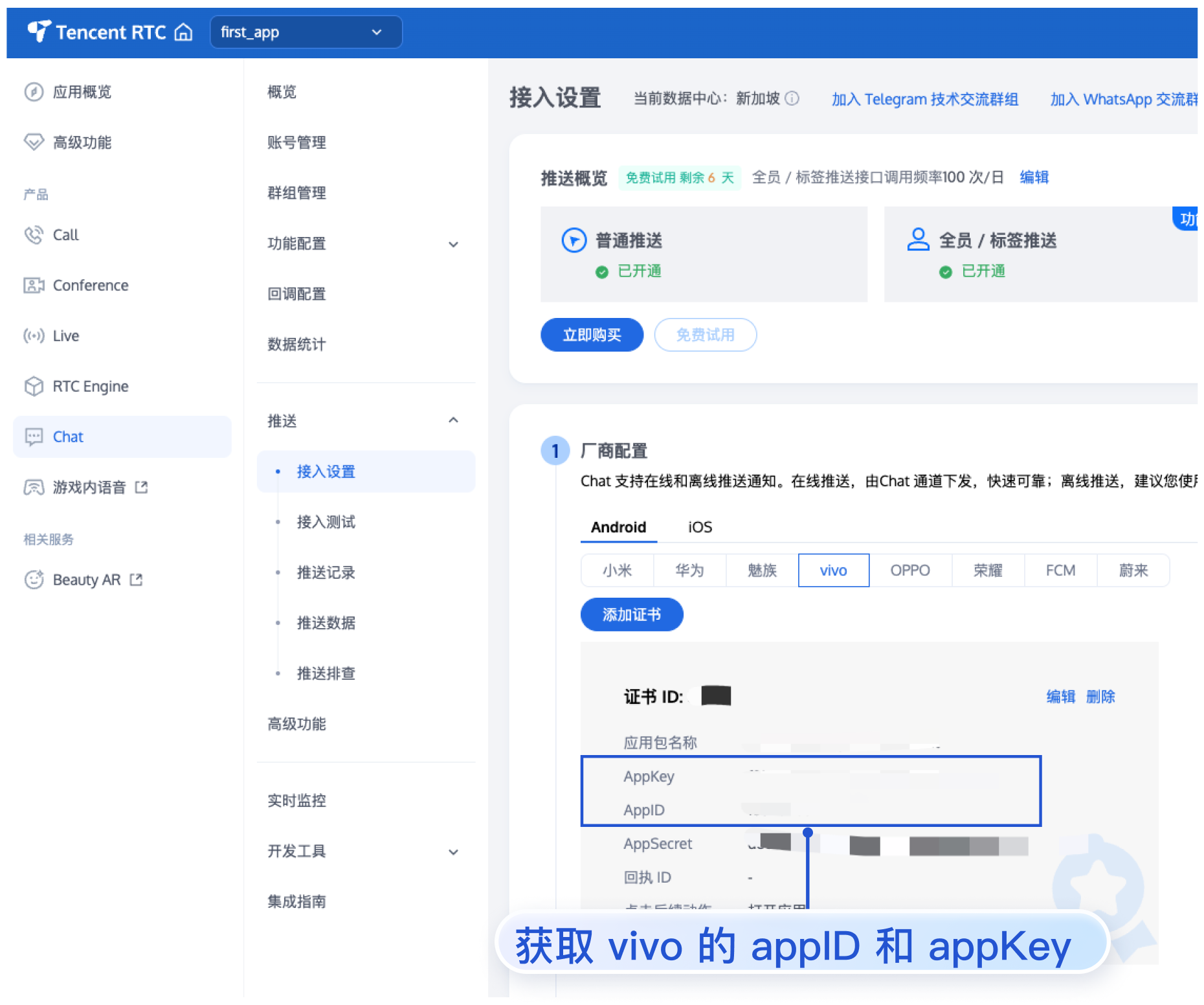Collapse the 推送 submenu
The height and width of the screenshot is (1005, 1204).
click(453, 421)
